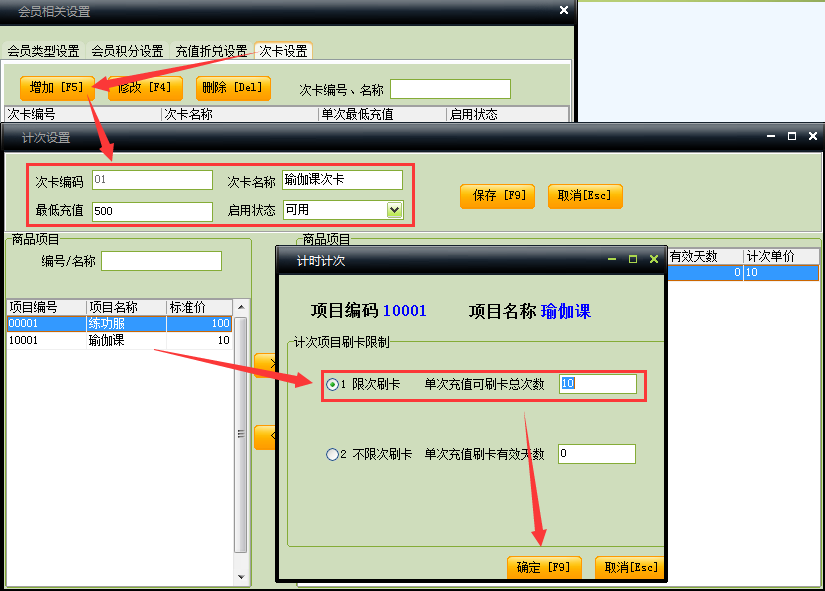Click the 次卡名称 input field

tap(342, 180)
